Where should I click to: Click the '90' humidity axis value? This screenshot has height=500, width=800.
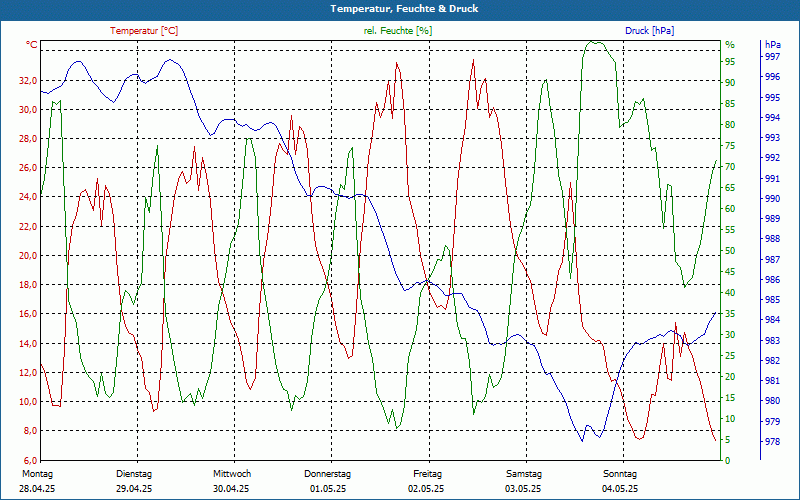pyautogui.click(x=730, y=83)
